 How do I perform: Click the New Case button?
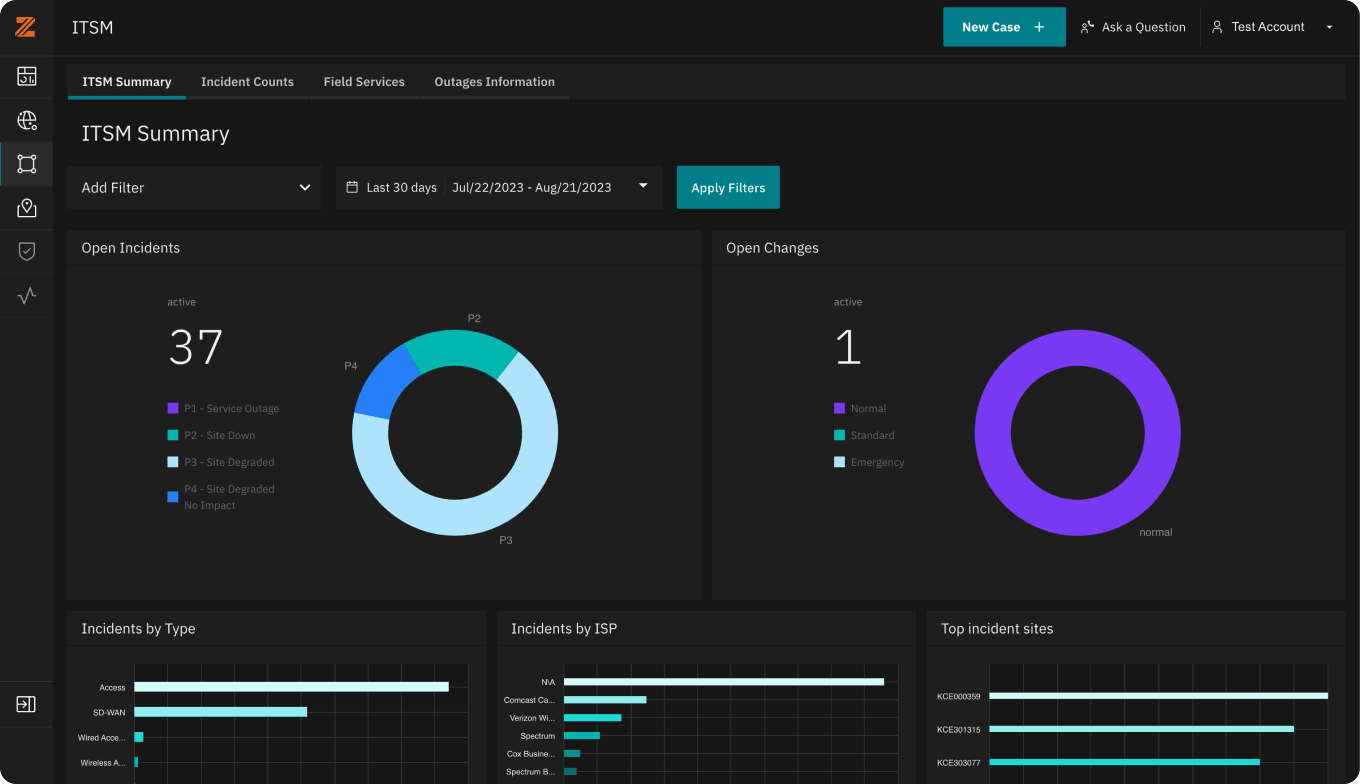pyautogui.click(x=1004, y=27)
